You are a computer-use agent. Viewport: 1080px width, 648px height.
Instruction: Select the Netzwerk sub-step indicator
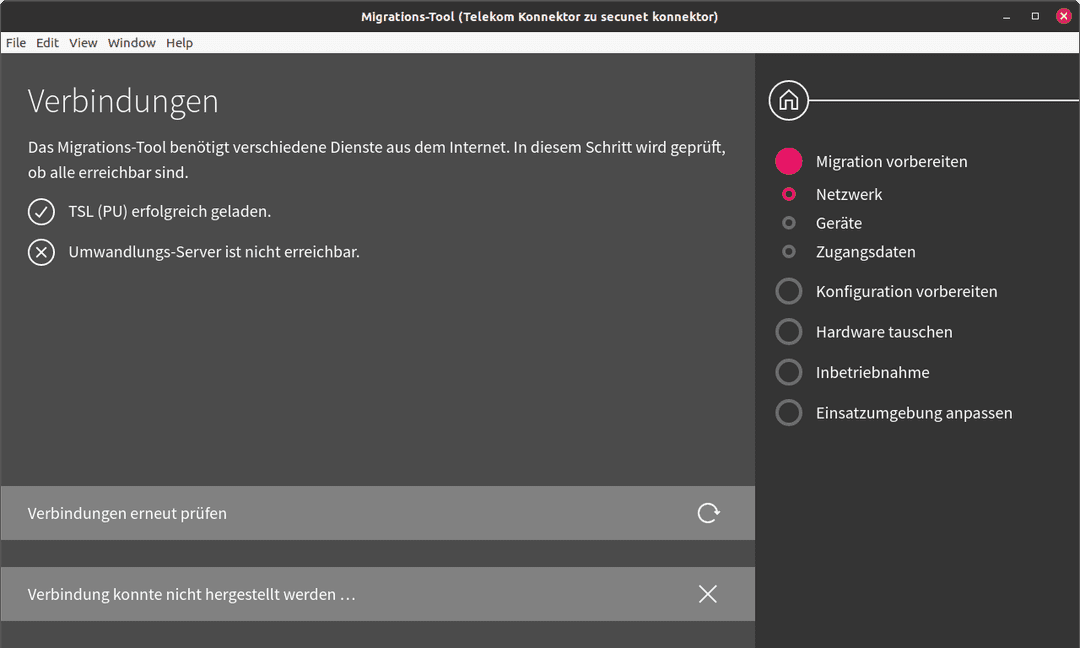[789, 194]
